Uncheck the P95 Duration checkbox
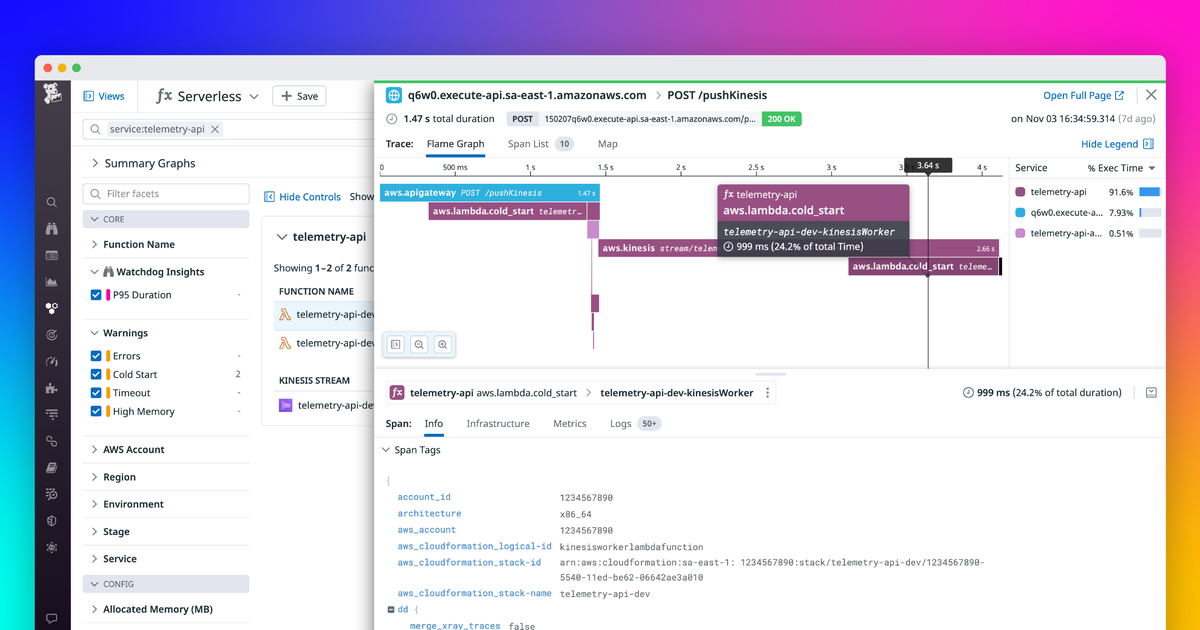This screenshot has height=630, width=1200. click(96, 295)
